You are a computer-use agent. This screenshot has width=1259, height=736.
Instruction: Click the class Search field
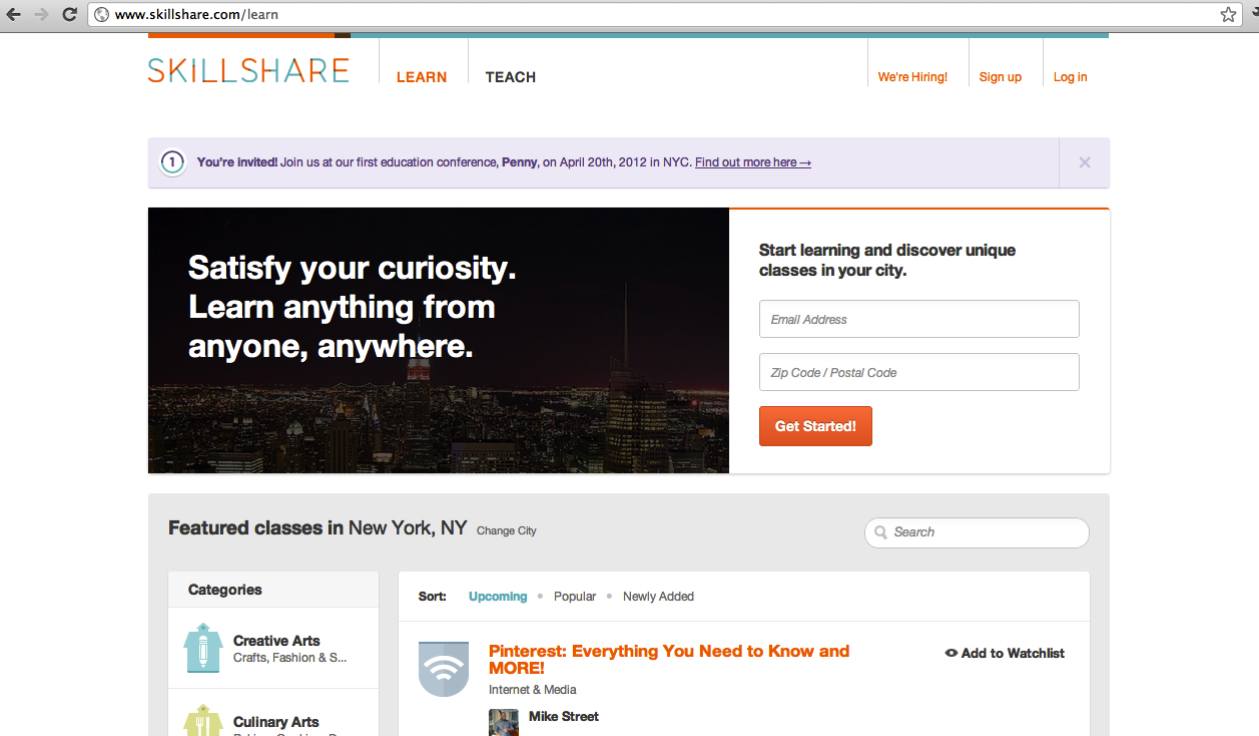(977, 532)
